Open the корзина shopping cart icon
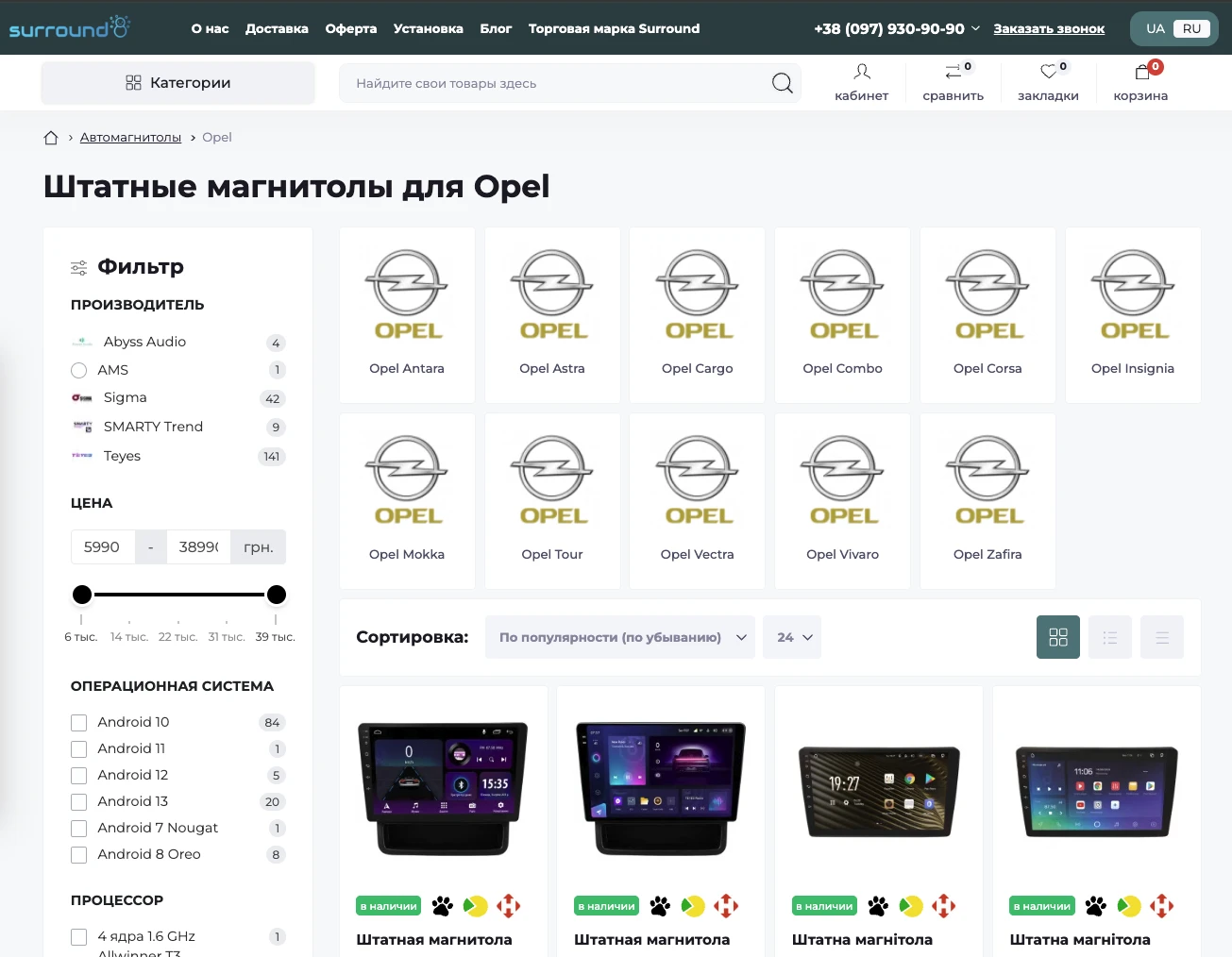 click(x=1142, y=72)
